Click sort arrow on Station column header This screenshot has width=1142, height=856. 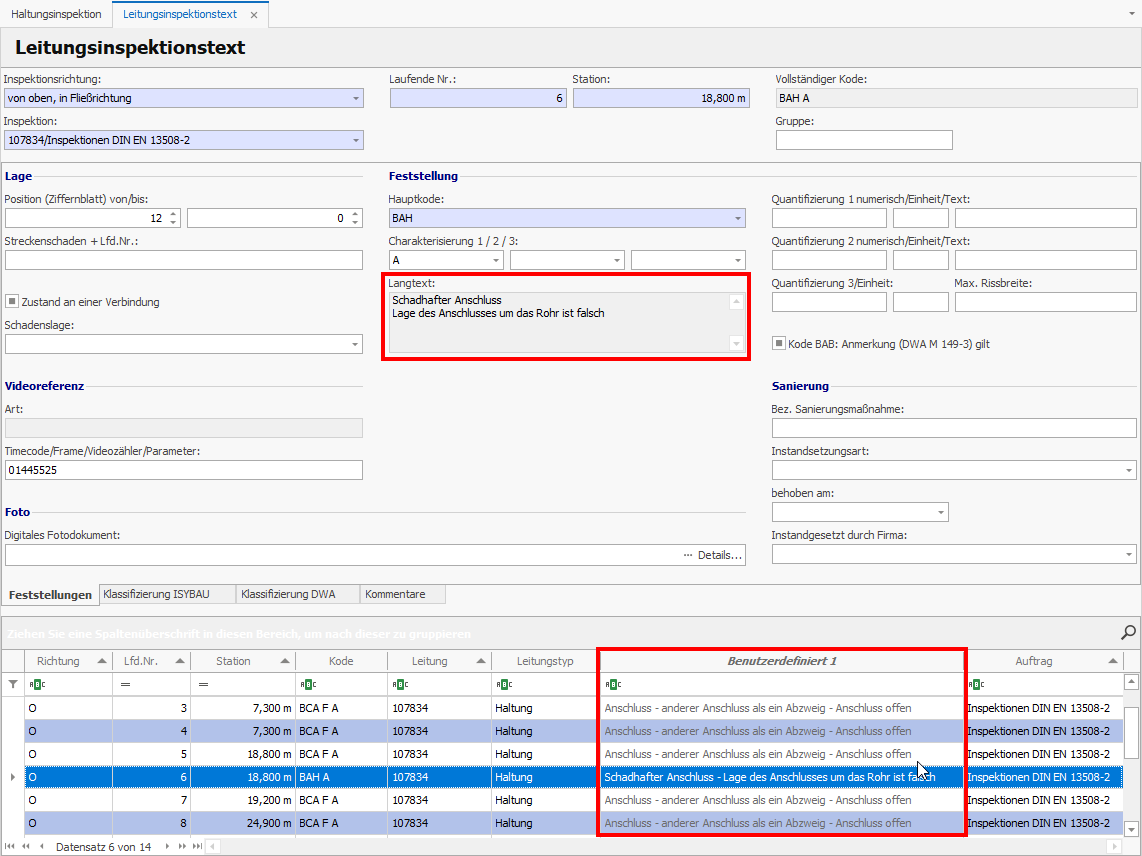tap(287, 662)
